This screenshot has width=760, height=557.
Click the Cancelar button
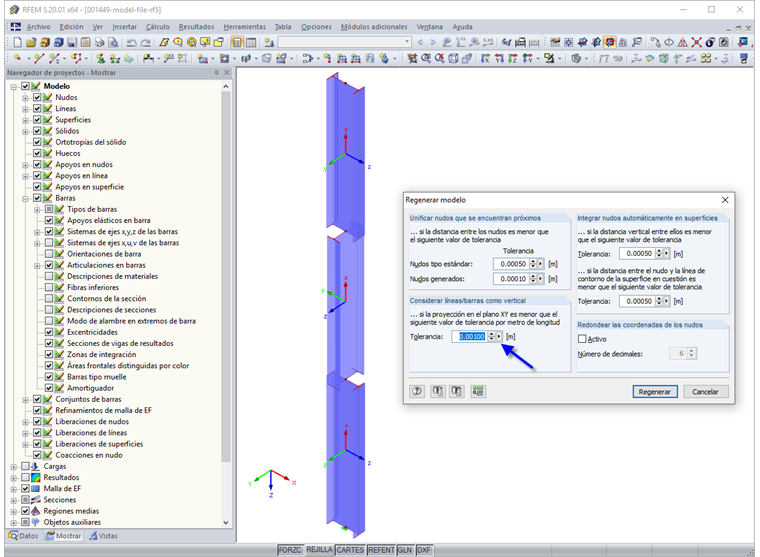tap(705, 392)
